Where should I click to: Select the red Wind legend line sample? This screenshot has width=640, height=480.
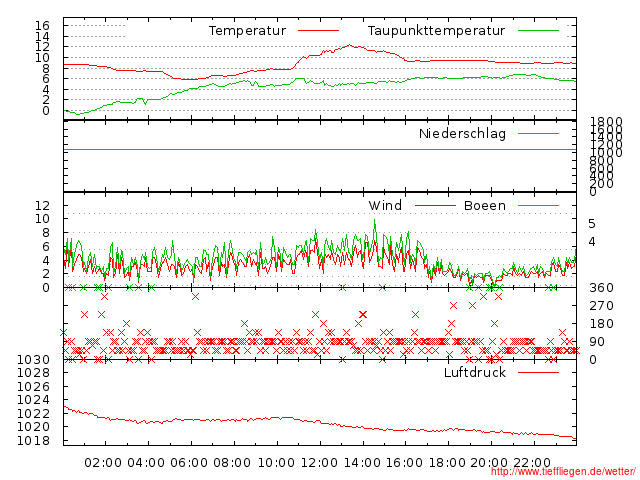(x=435, y=205)
